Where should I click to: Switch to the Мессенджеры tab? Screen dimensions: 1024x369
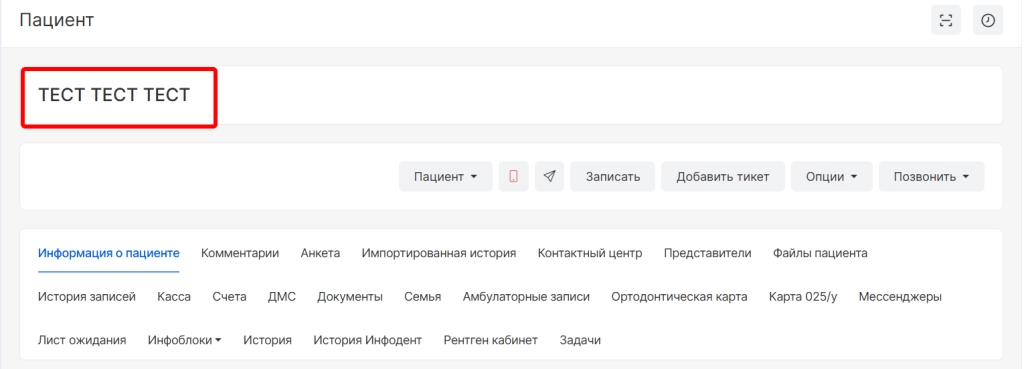pyautogui.click(x=900, y=297)
